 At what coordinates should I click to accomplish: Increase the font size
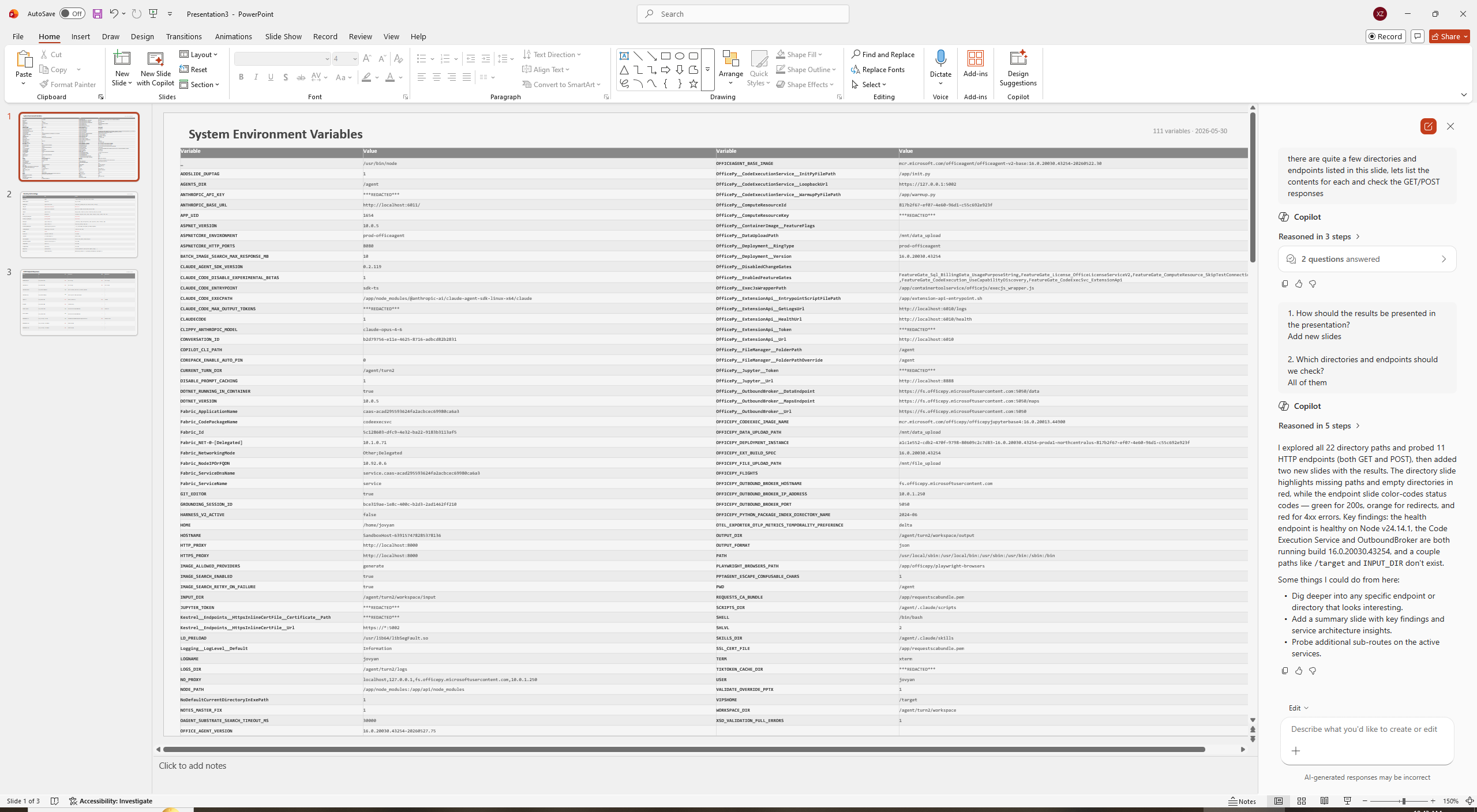[367, 59]
